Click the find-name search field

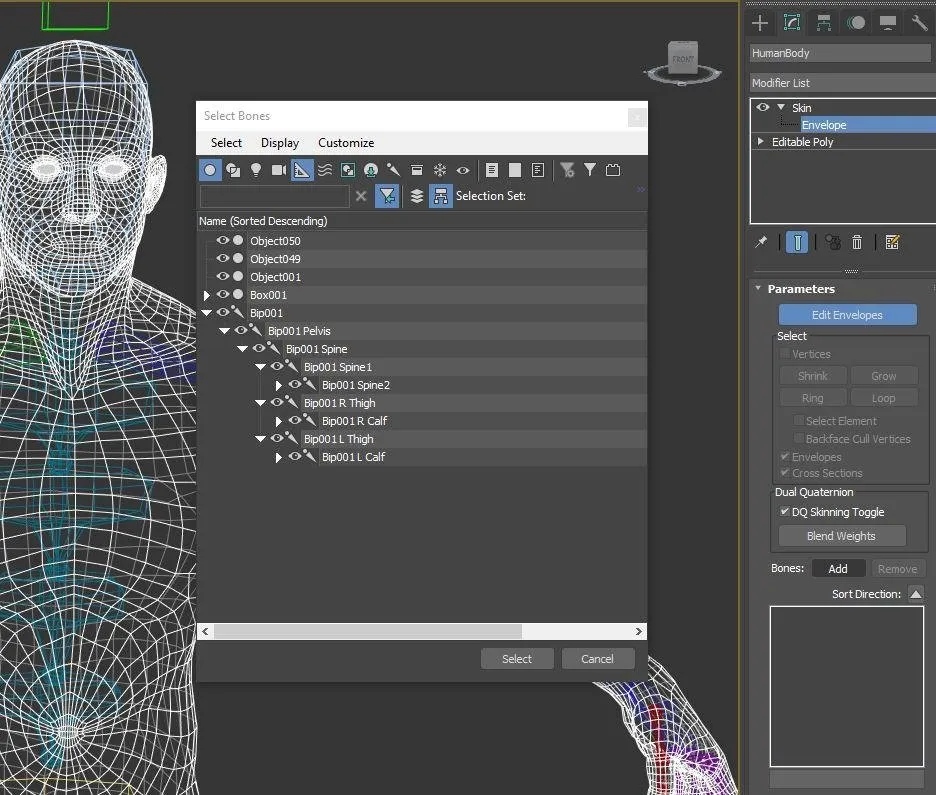click(x=275, y=196)
